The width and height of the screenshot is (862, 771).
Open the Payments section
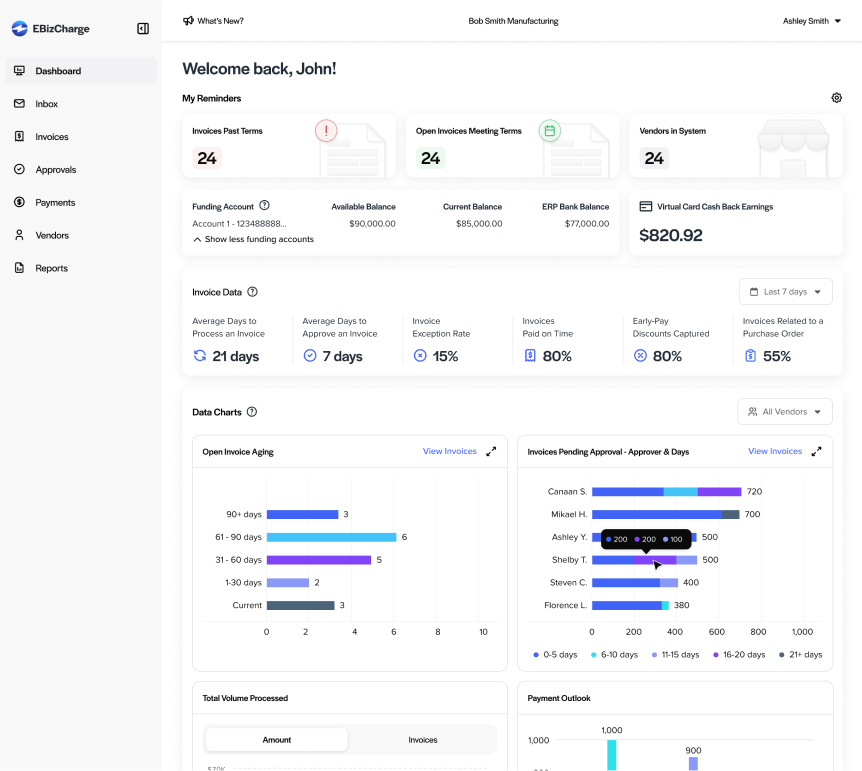tap(81, 202)
